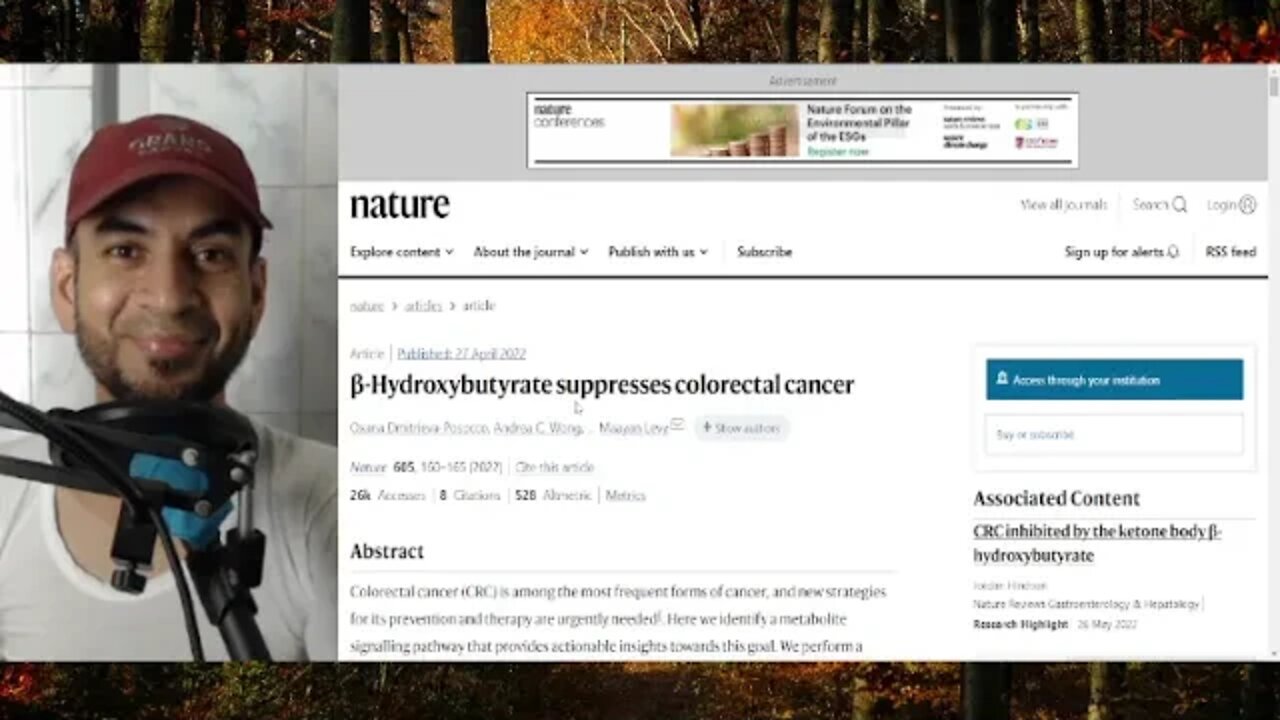Expand the Publish with us menu

click(x=658, y=252)
